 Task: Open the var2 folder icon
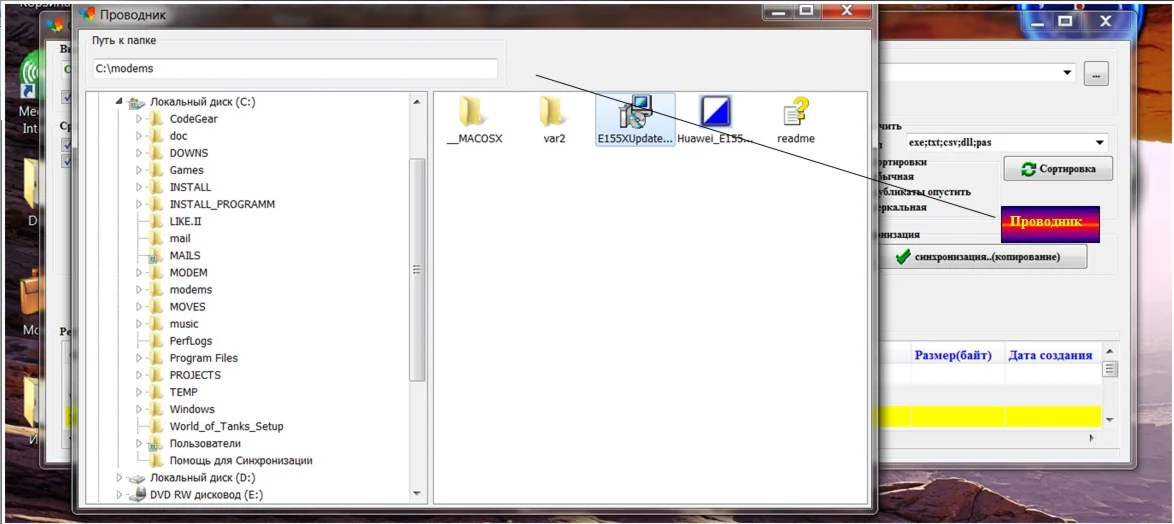coord(553,112)
